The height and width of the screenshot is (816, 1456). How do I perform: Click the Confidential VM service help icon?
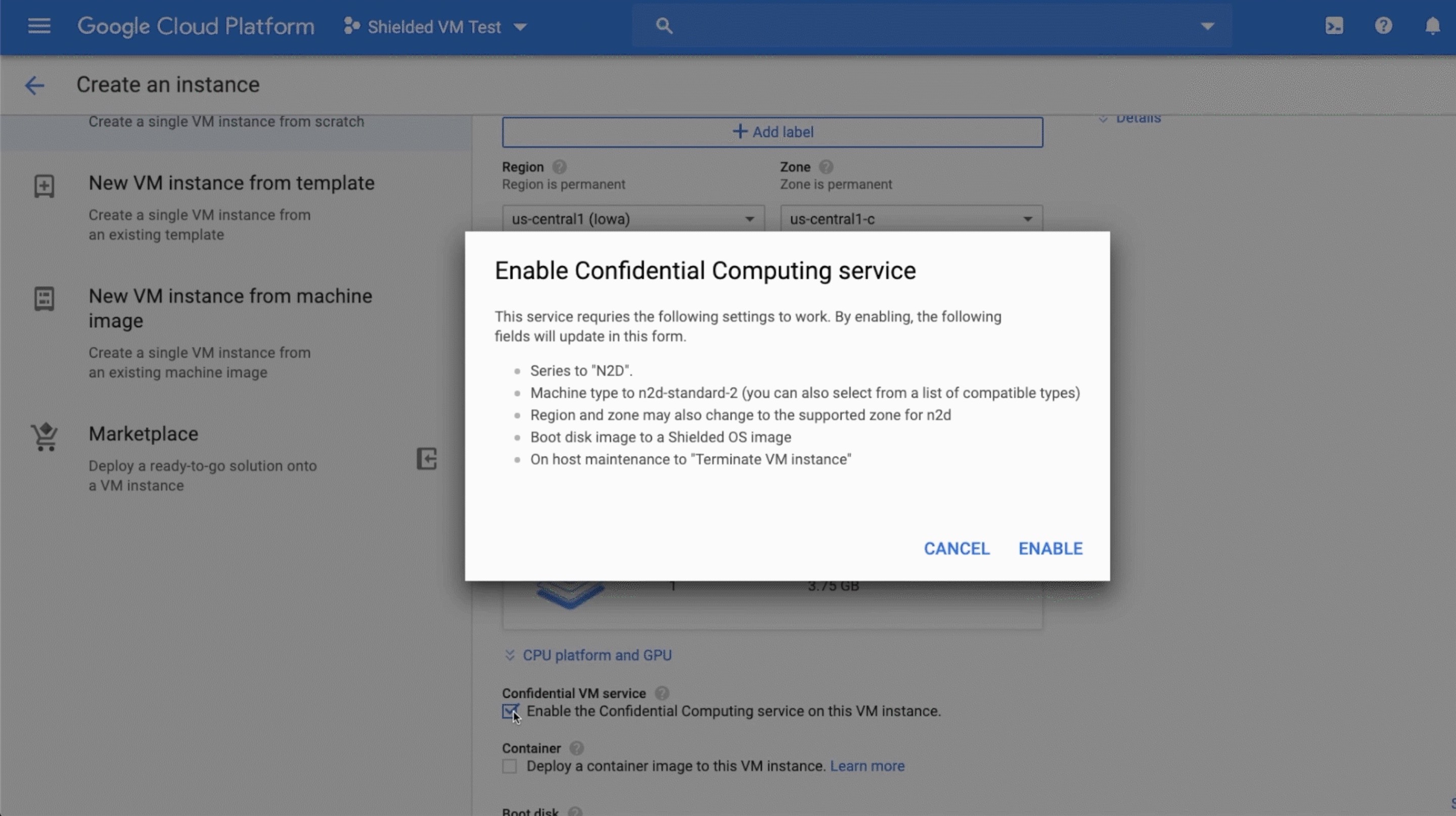(x=661, y=693)
